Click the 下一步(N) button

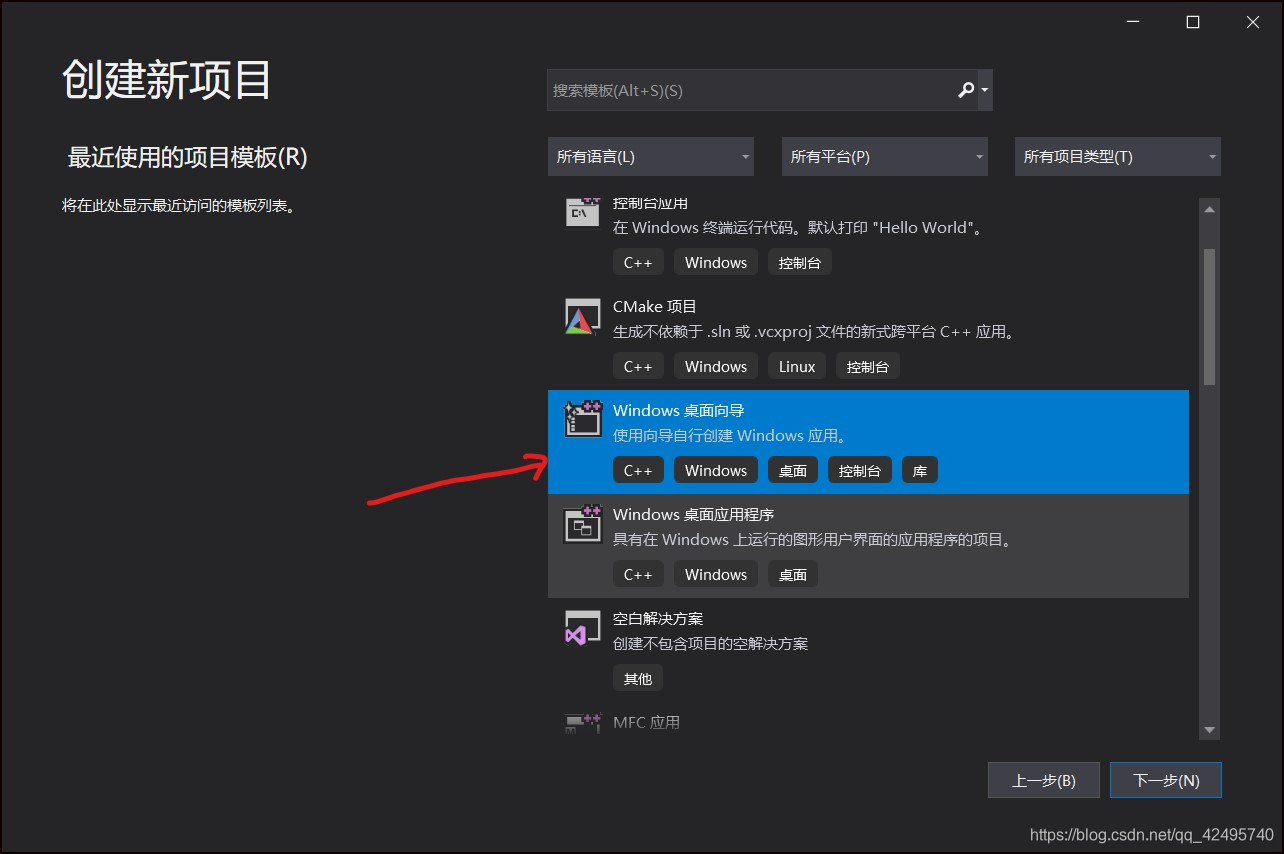(x=1166, y=781)
